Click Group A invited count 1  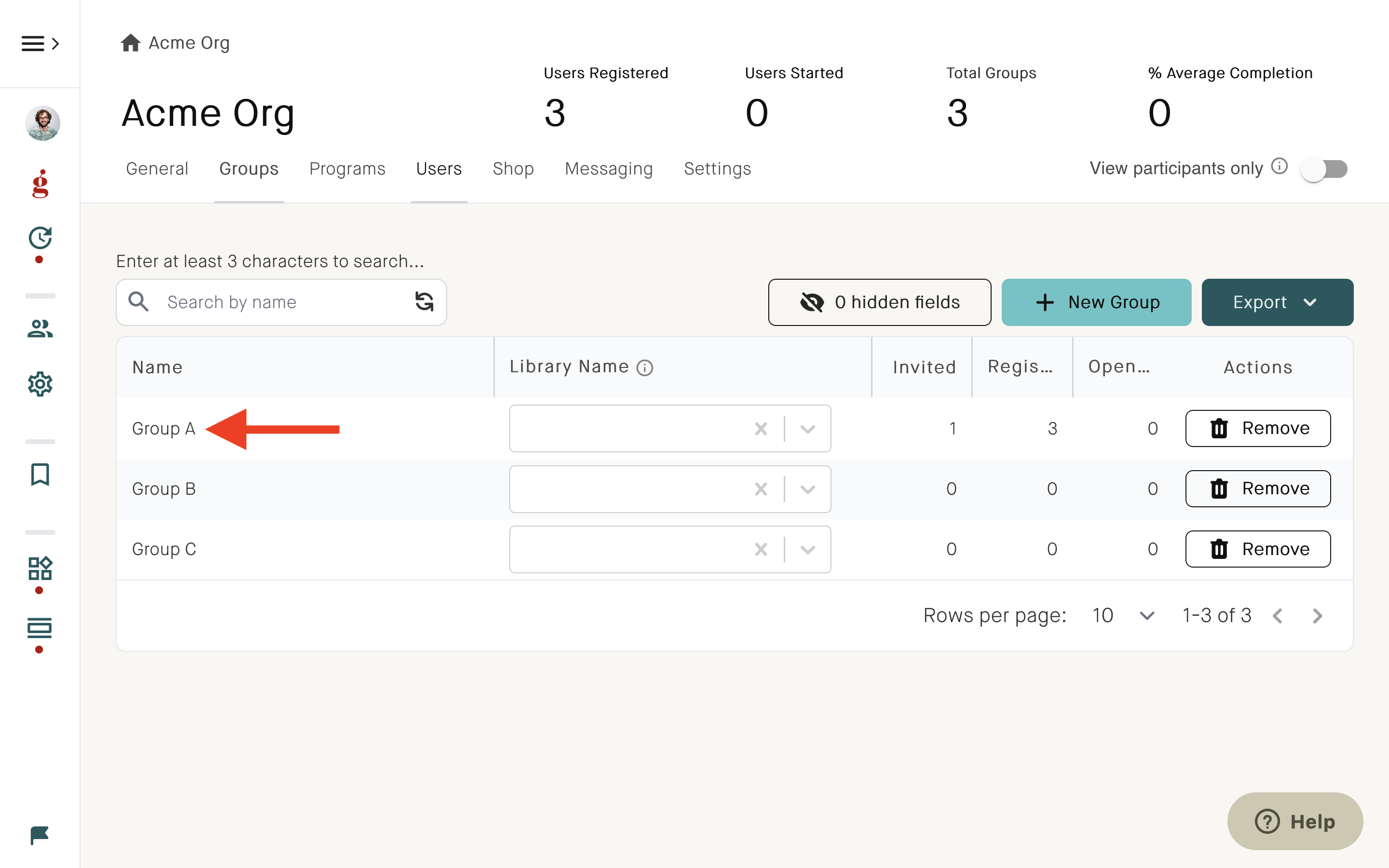[953, 428]
